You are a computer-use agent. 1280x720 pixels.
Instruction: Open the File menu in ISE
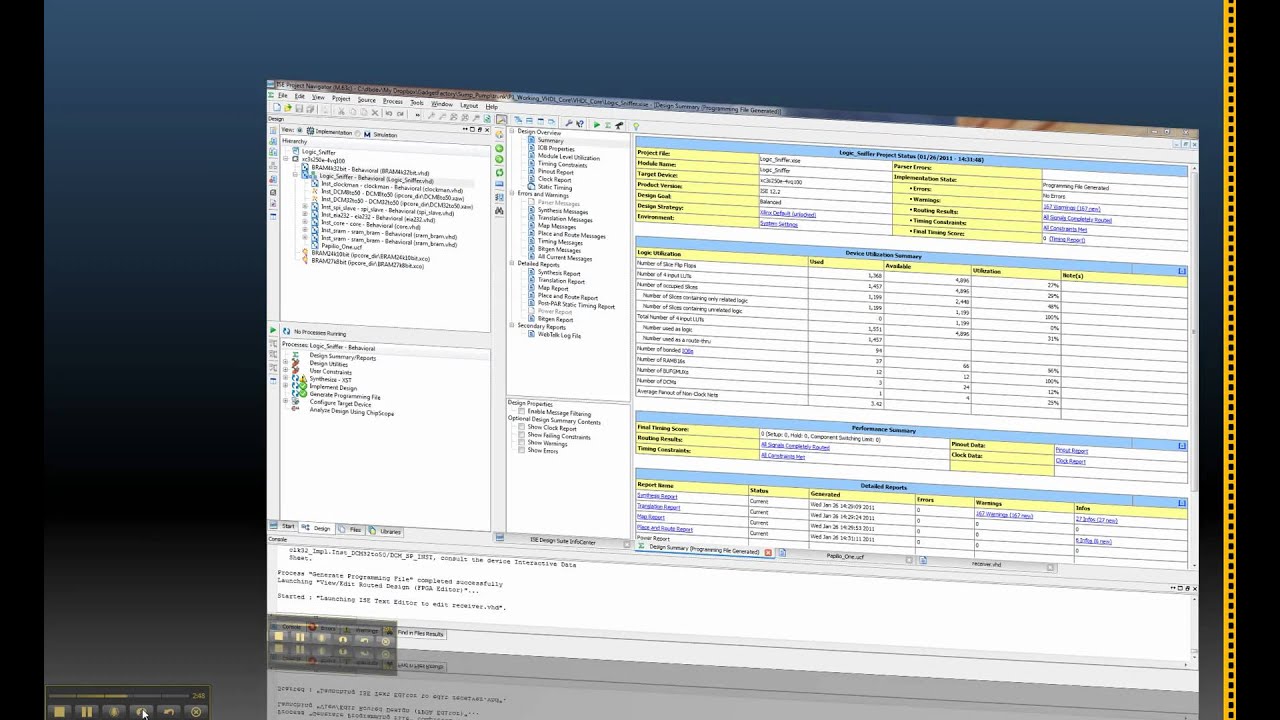[x=282, y=95]
